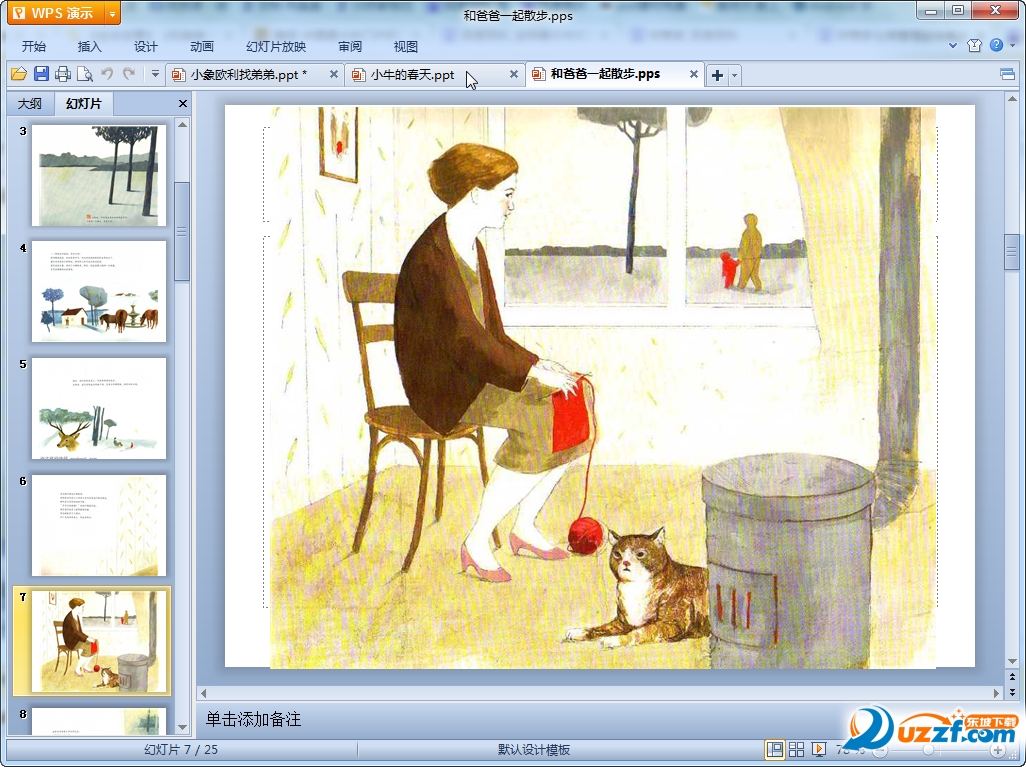Switch to document tab 小象欧利找弟弟.ppt

pos(249,75)
